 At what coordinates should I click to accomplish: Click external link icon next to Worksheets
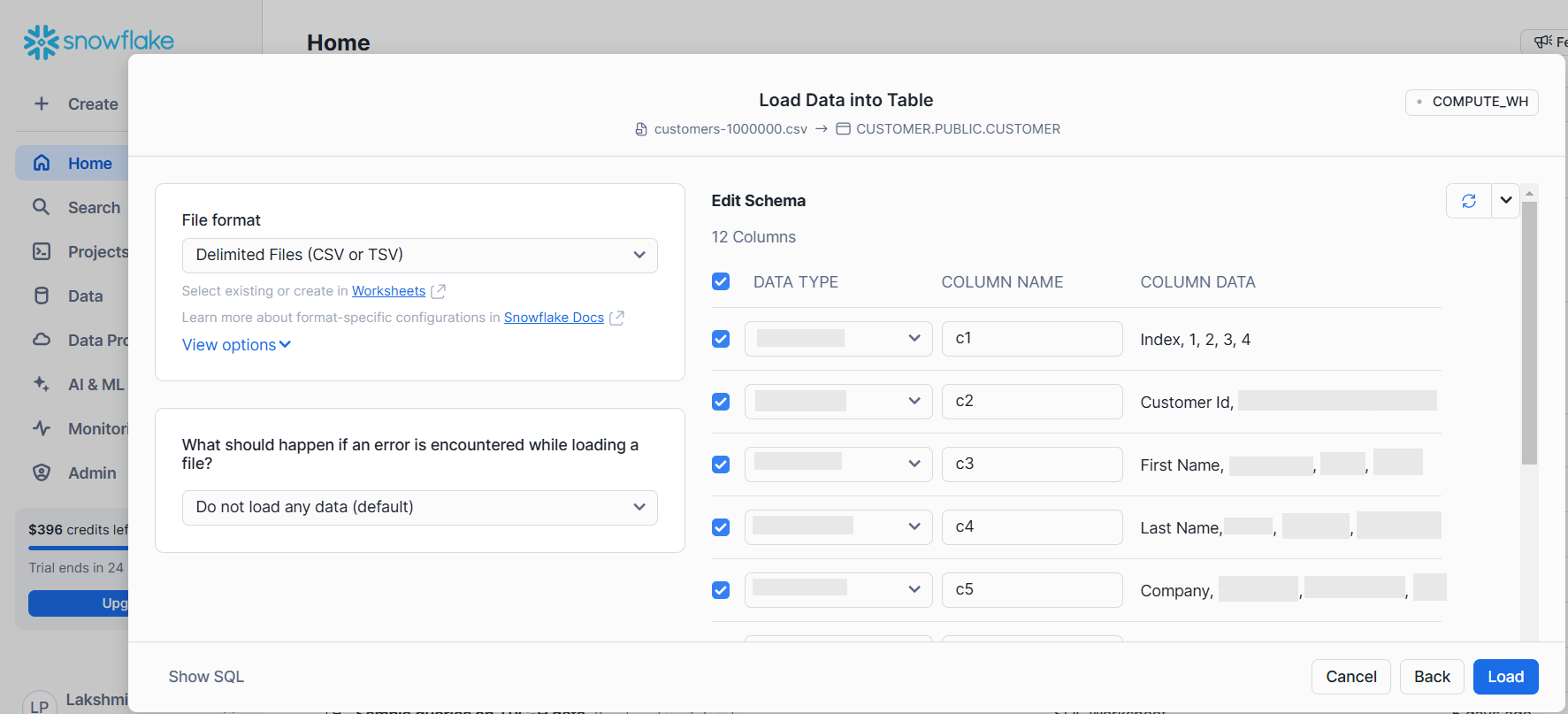pos(438,291)
